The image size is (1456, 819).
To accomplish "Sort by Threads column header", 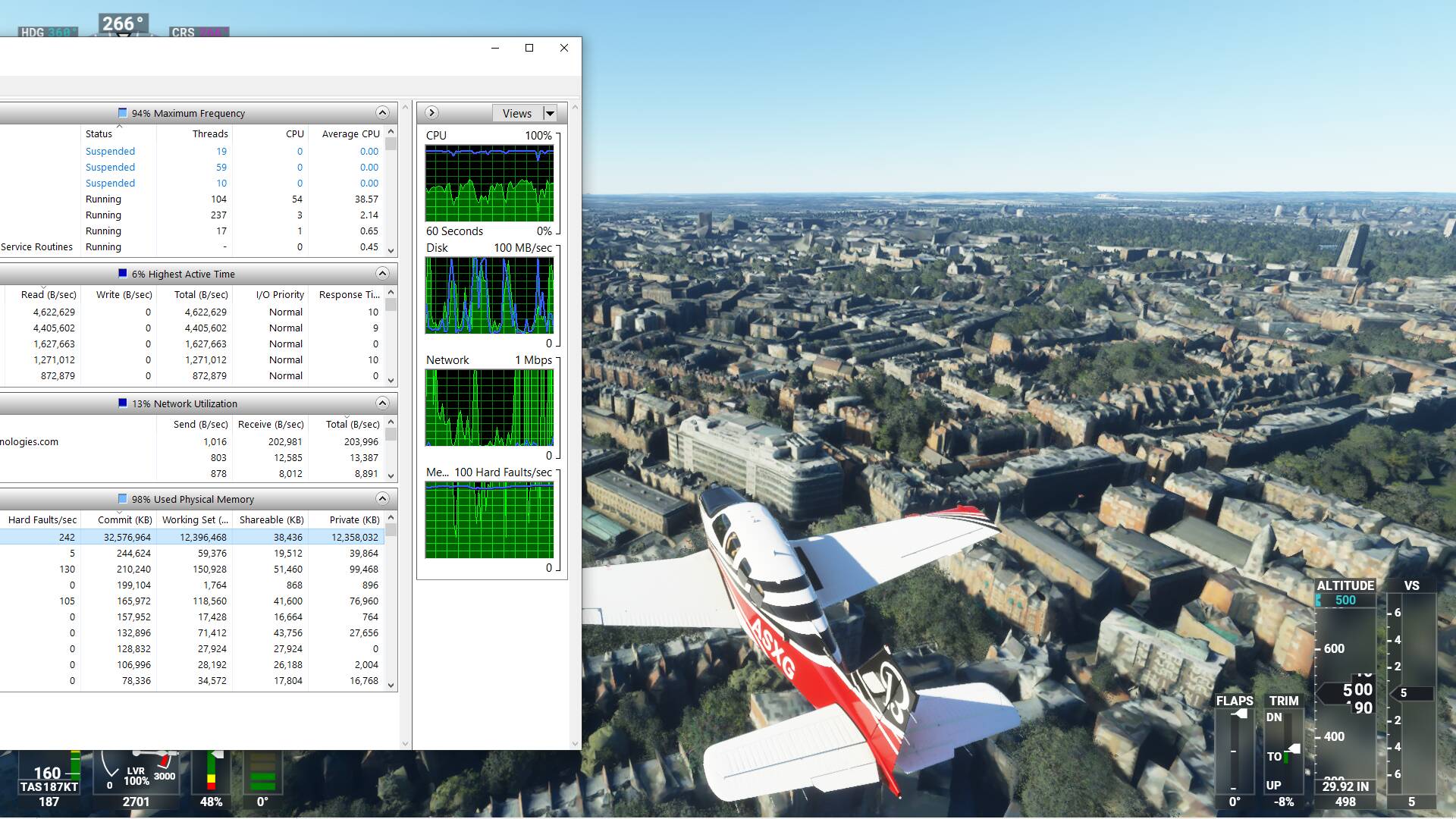I will point(194,133).
